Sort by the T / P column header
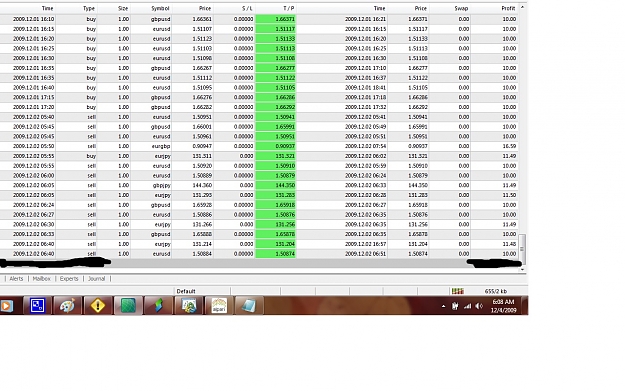Viewport: 625px width, 391px height. tap(289, 8)
